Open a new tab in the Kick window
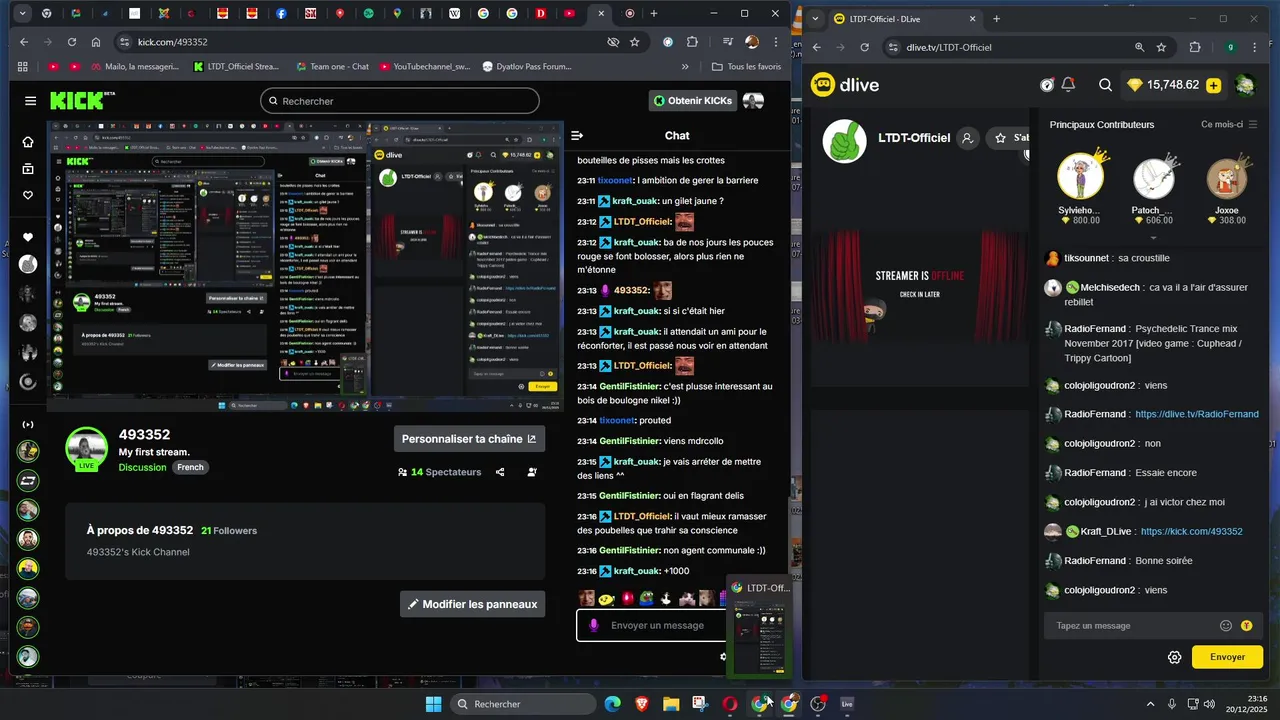 click(x=654, y=14)
